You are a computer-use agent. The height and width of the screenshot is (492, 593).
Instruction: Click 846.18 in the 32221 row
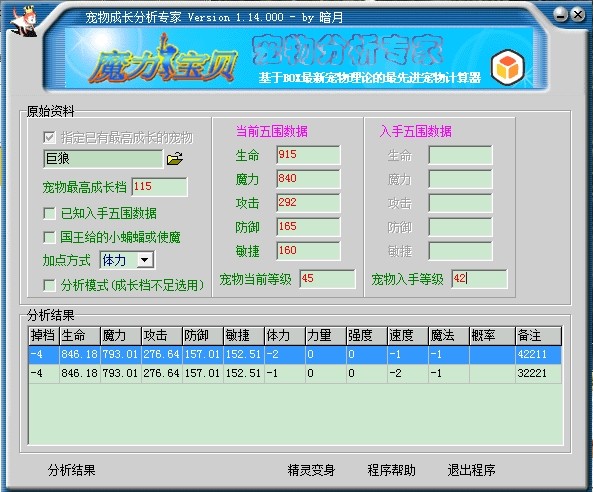click(x=79, y=374)
